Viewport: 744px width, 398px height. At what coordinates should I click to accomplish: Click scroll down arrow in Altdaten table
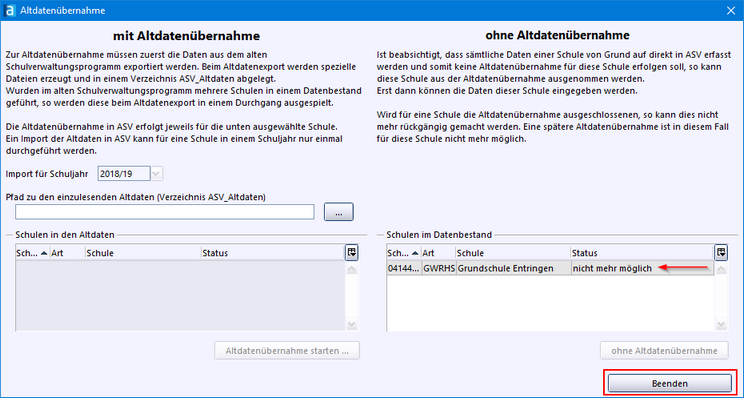click(352, 324)
